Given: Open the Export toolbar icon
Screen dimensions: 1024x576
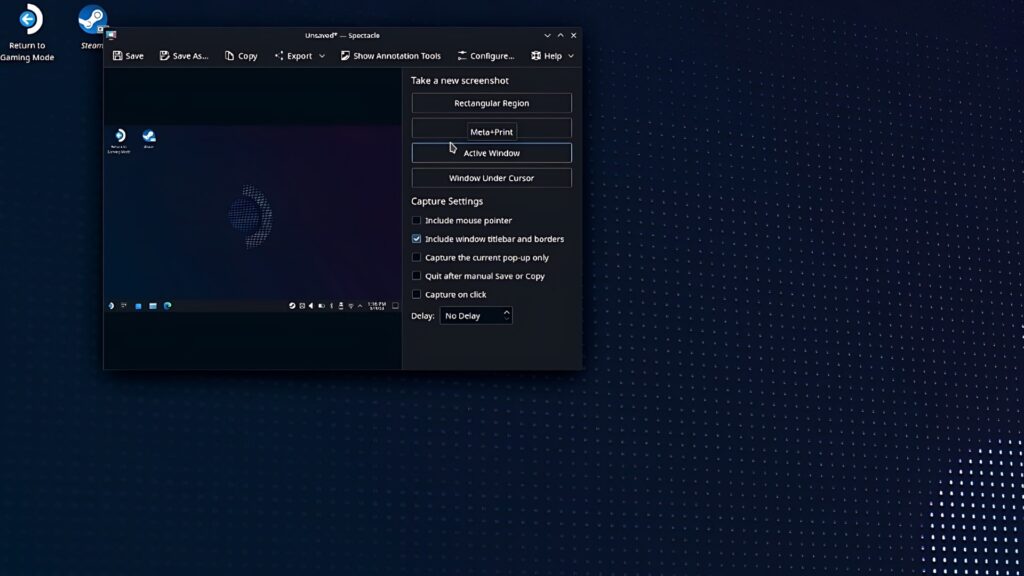Looking at the screenshot, I should [278, 55].
